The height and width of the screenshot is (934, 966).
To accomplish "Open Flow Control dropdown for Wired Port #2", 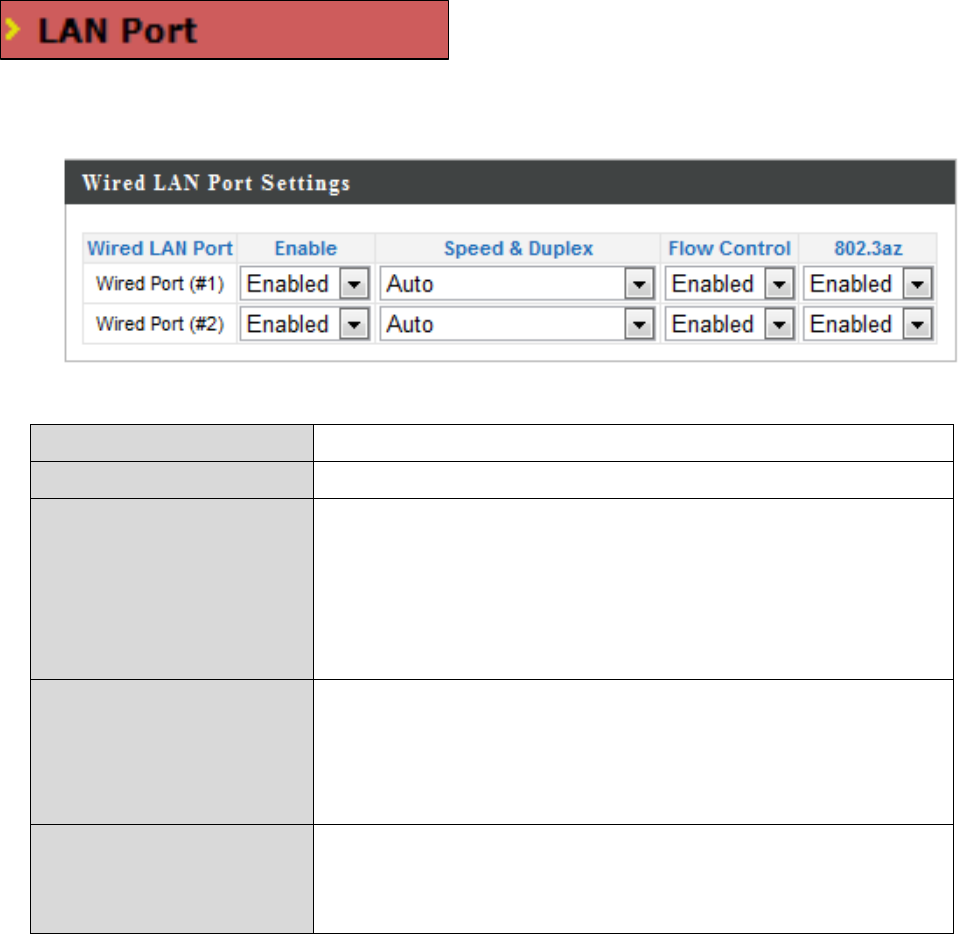I will tap(779, 324).
